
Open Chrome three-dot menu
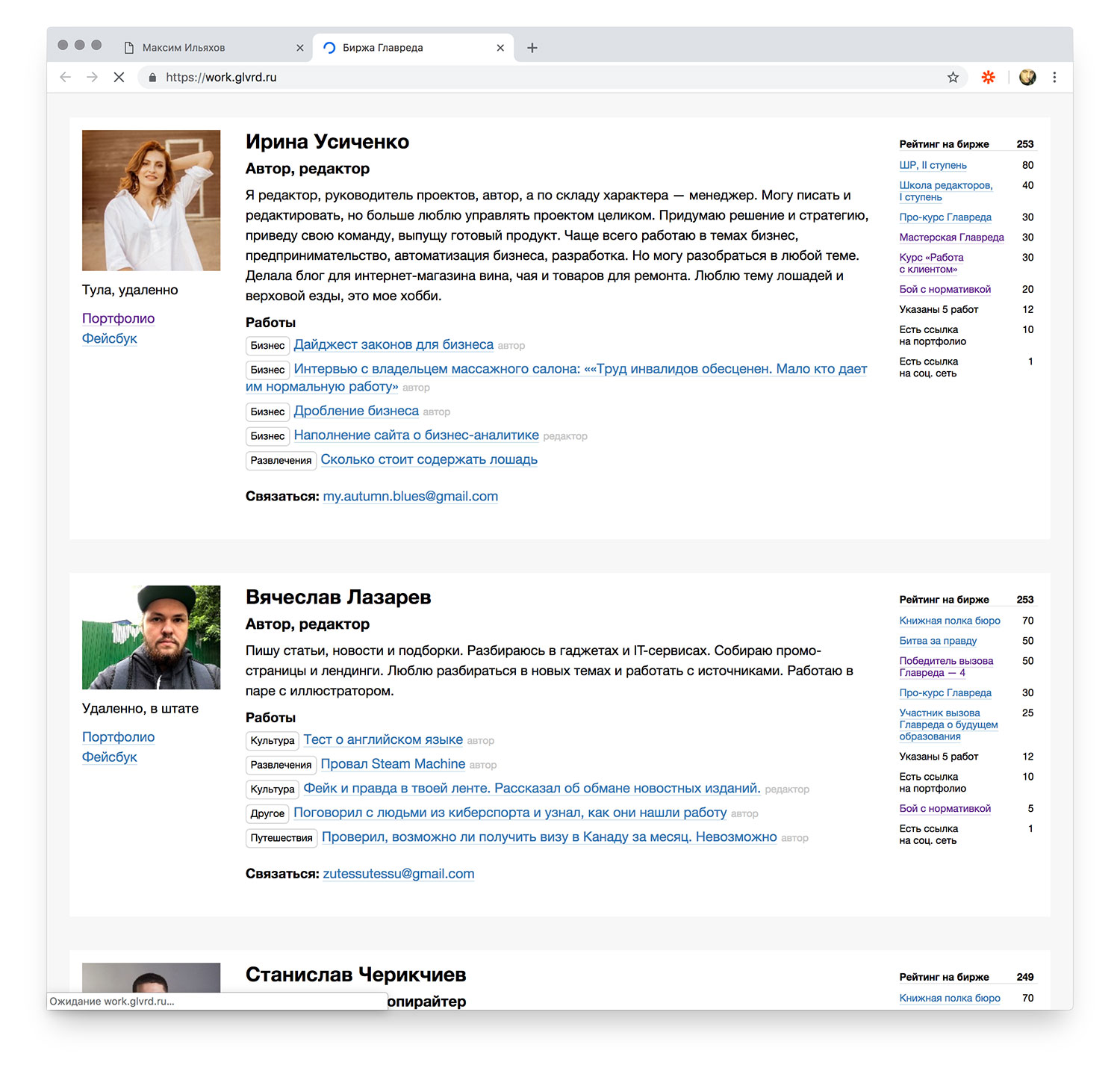click(1054, 77)
